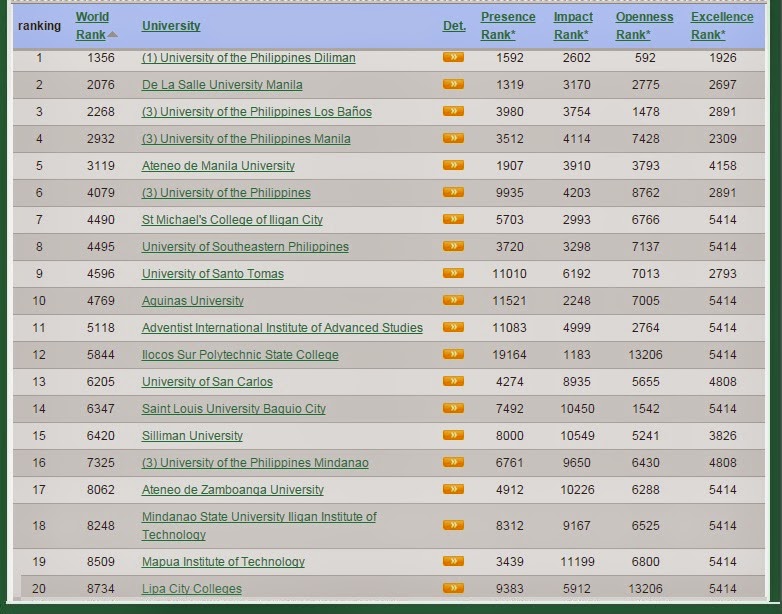This screenshot has height=614, width=782.
Task: Open University of the Philippines Los Baños link
Action: [x=257, y=112]
